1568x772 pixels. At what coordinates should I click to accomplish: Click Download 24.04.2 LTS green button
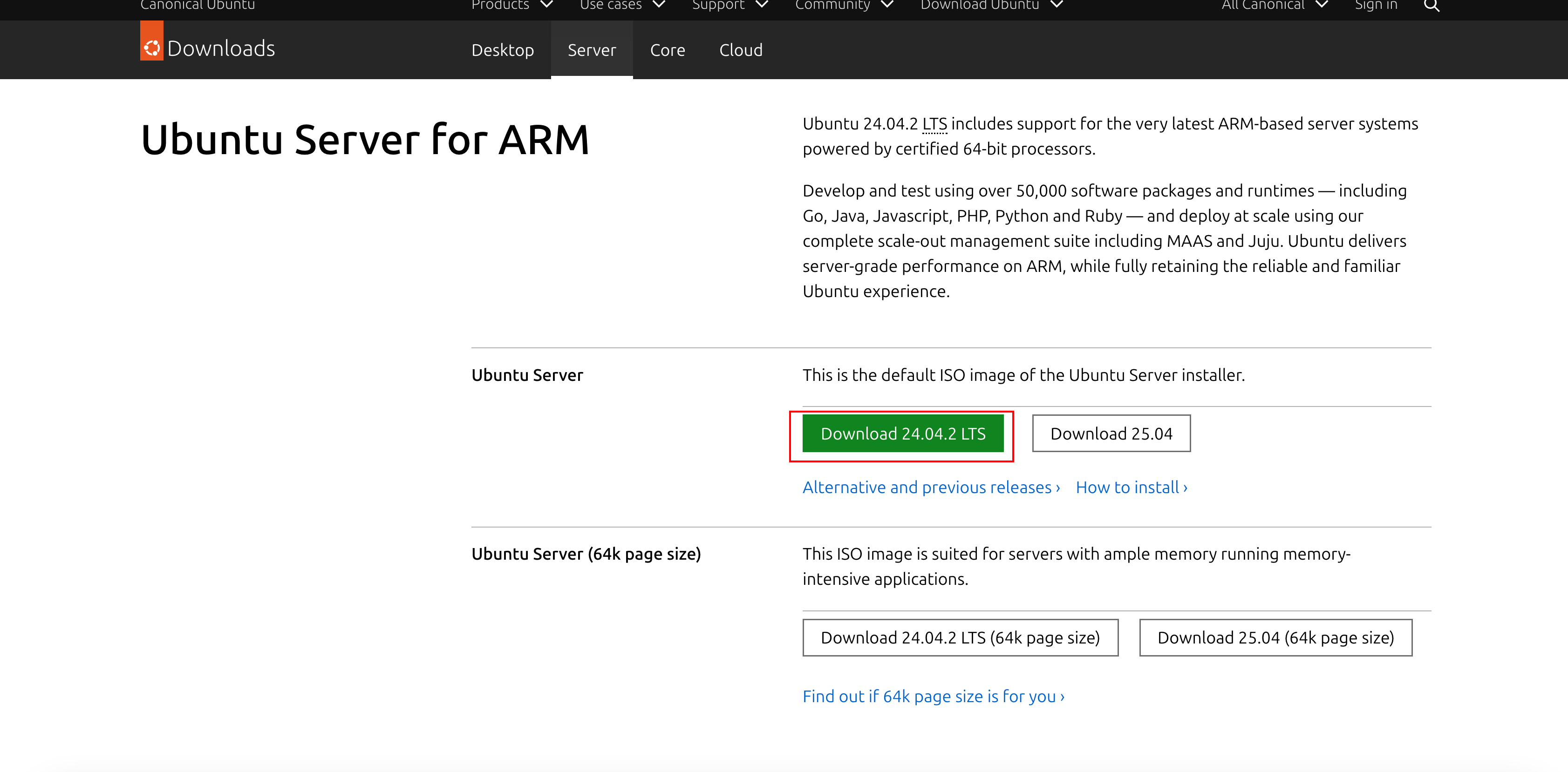coord(903,433)
